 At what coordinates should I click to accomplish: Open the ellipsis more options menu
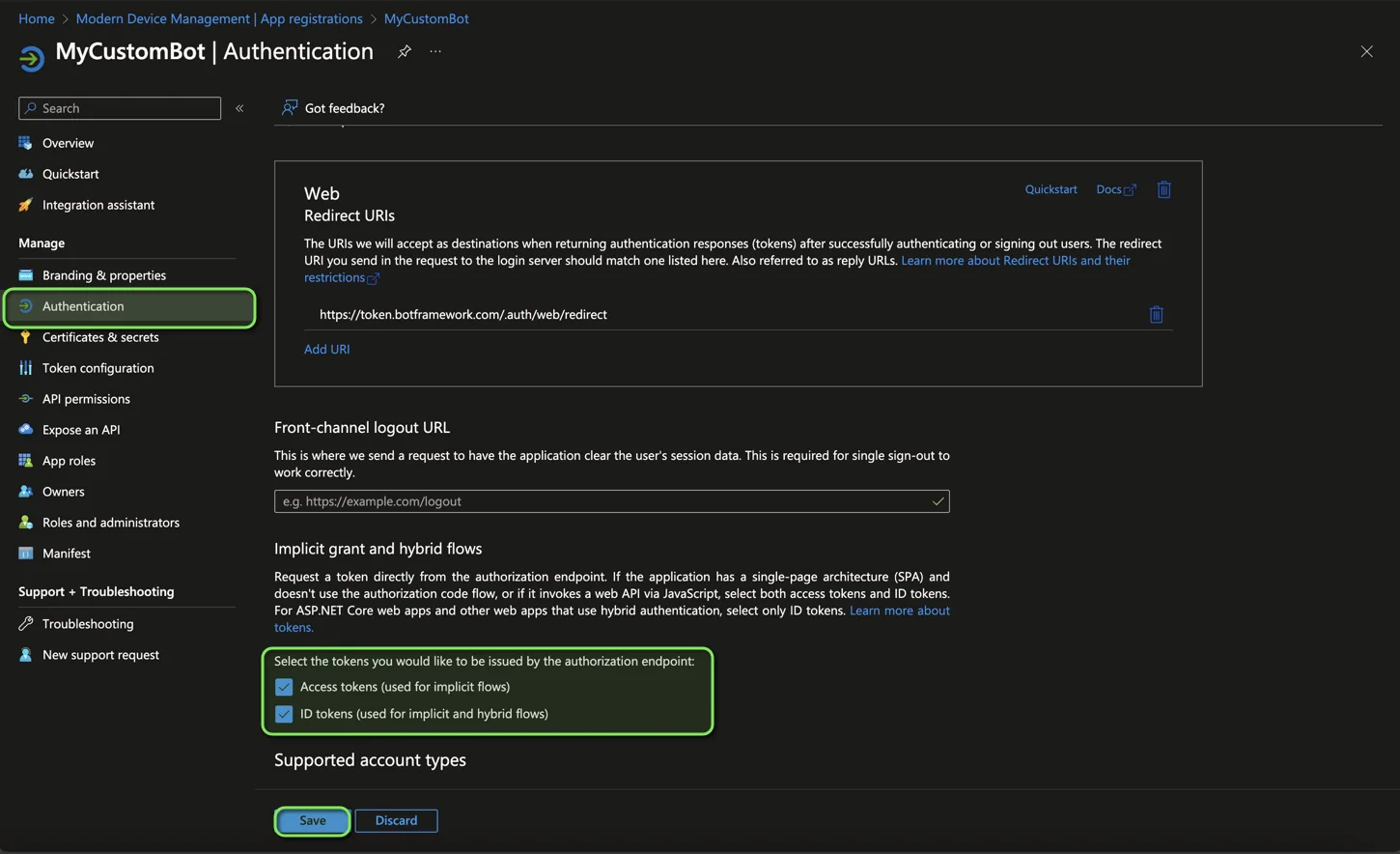click(435, 51)
